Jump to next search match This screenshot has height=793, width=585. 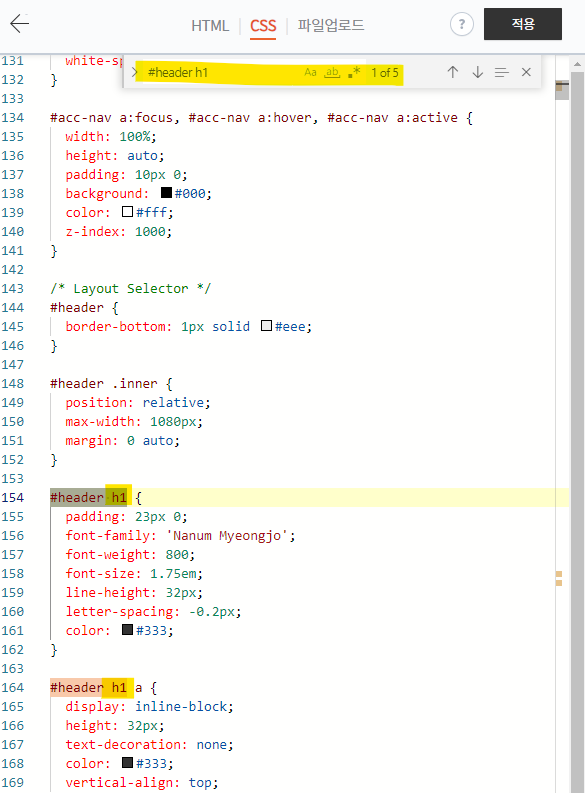coord(477,72)
